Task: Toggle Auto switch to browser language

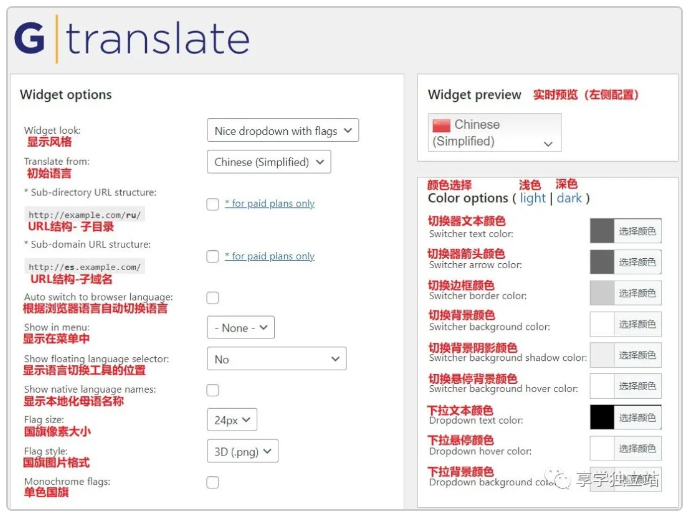Action: (212, 298)
